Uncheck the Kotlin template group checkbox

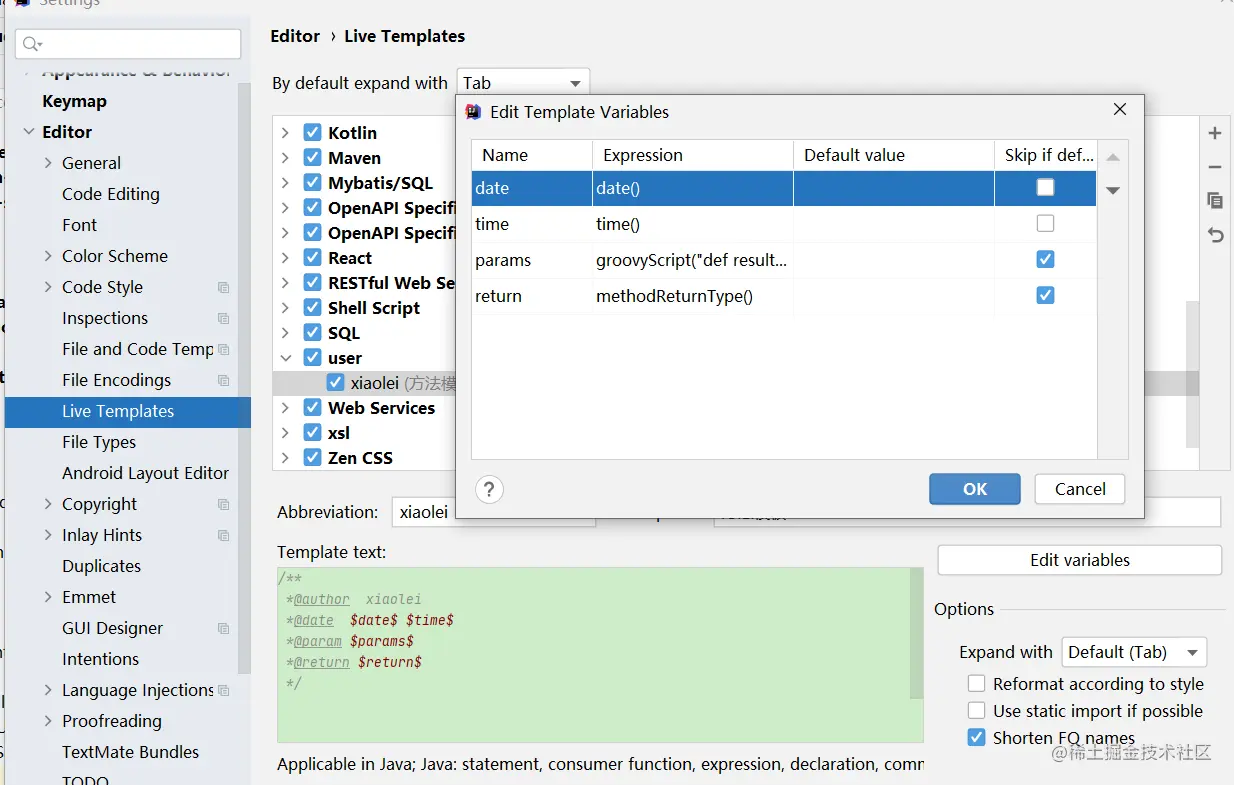312,132
